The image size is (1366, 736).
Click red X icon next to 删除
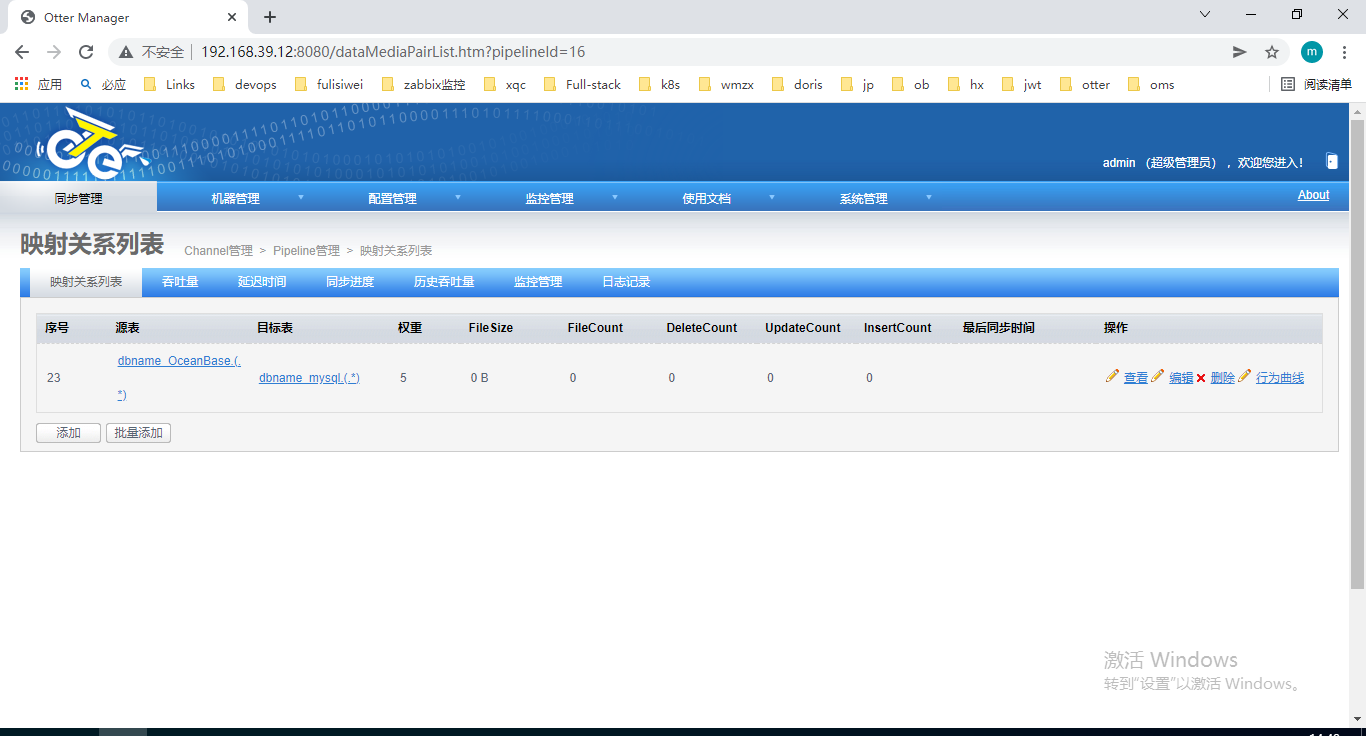pyautogui.click(x=1201, y=378)
